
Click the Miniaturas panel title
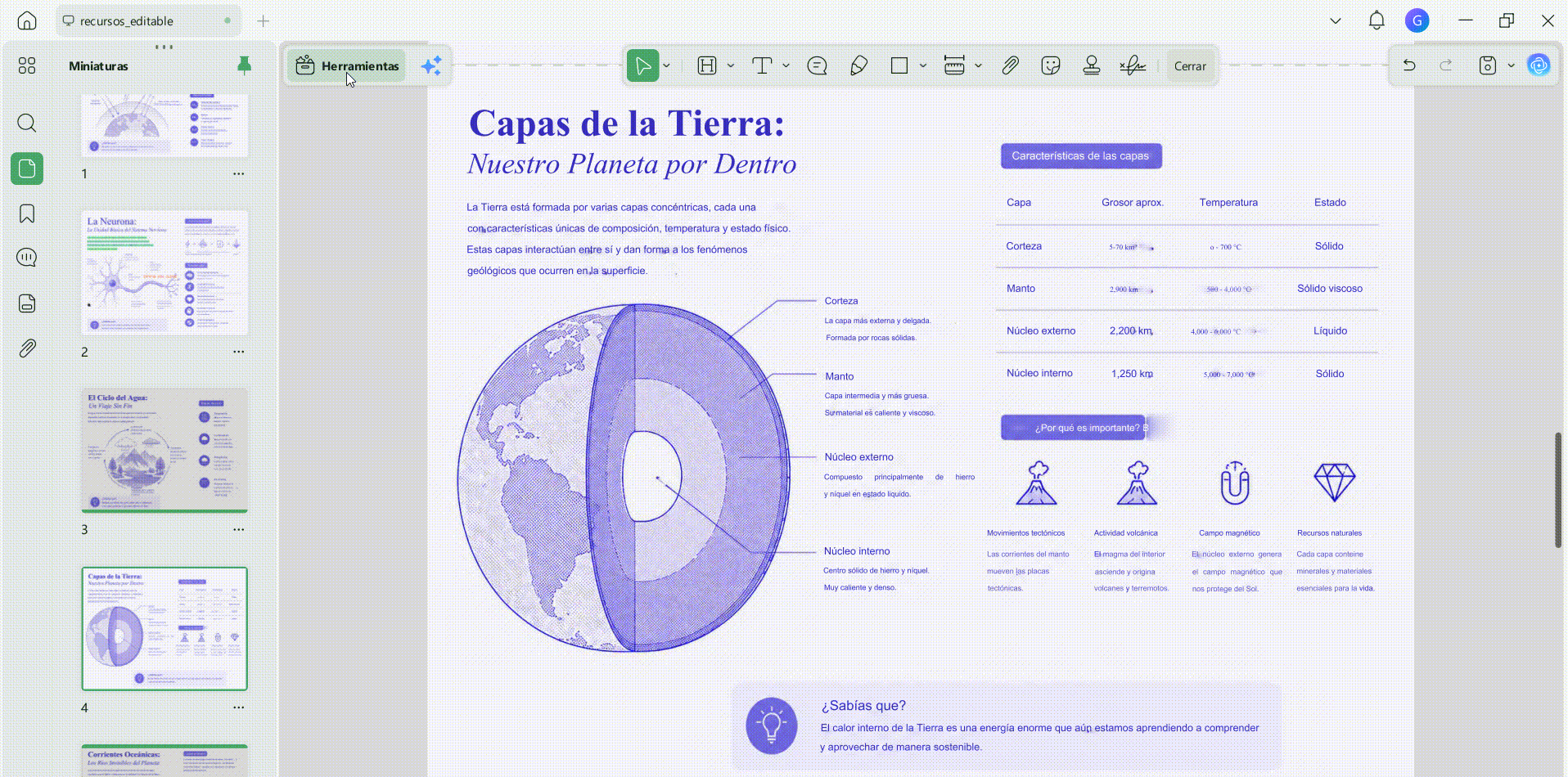tap(98, 66)
